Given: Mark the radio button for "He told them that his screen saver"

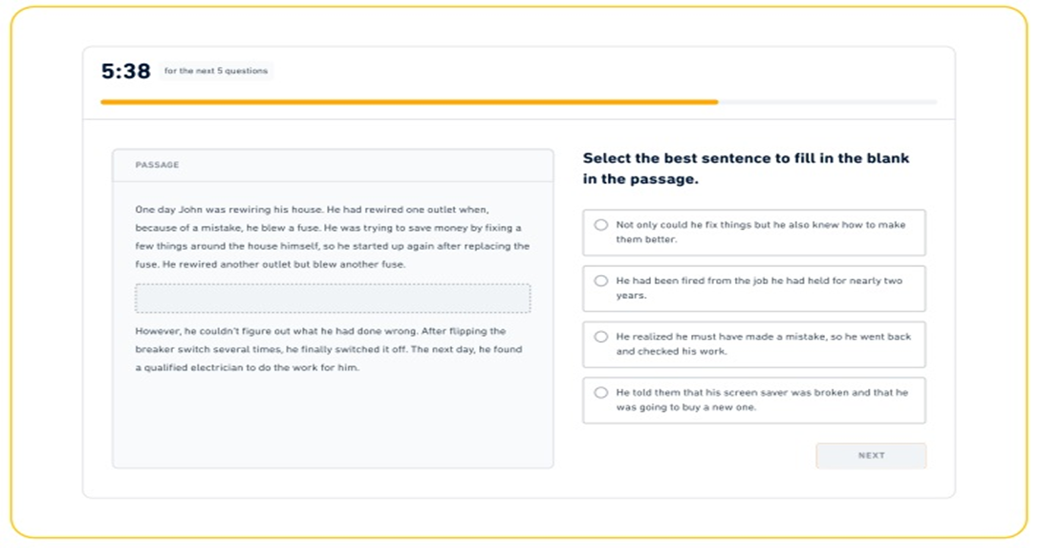Looking at the screenshot, I should [600, 393].
